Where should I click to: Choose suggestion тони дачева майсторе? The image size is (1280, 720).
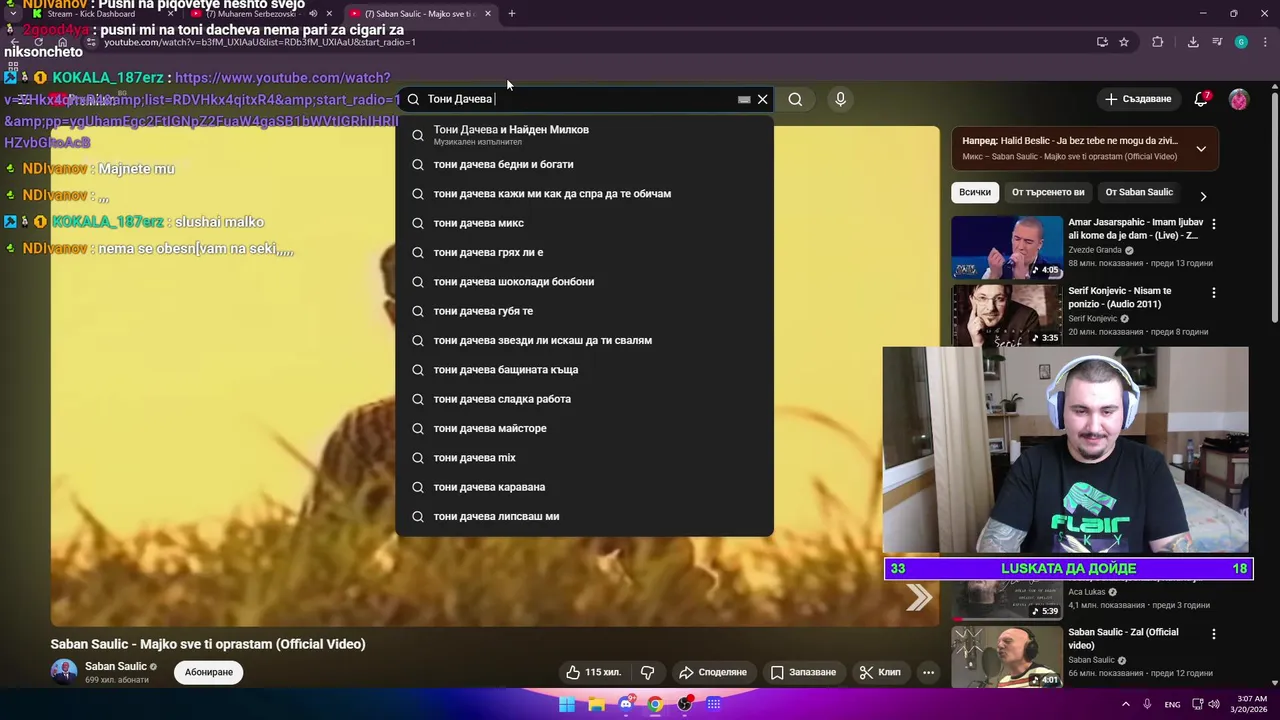pos(584,428)
